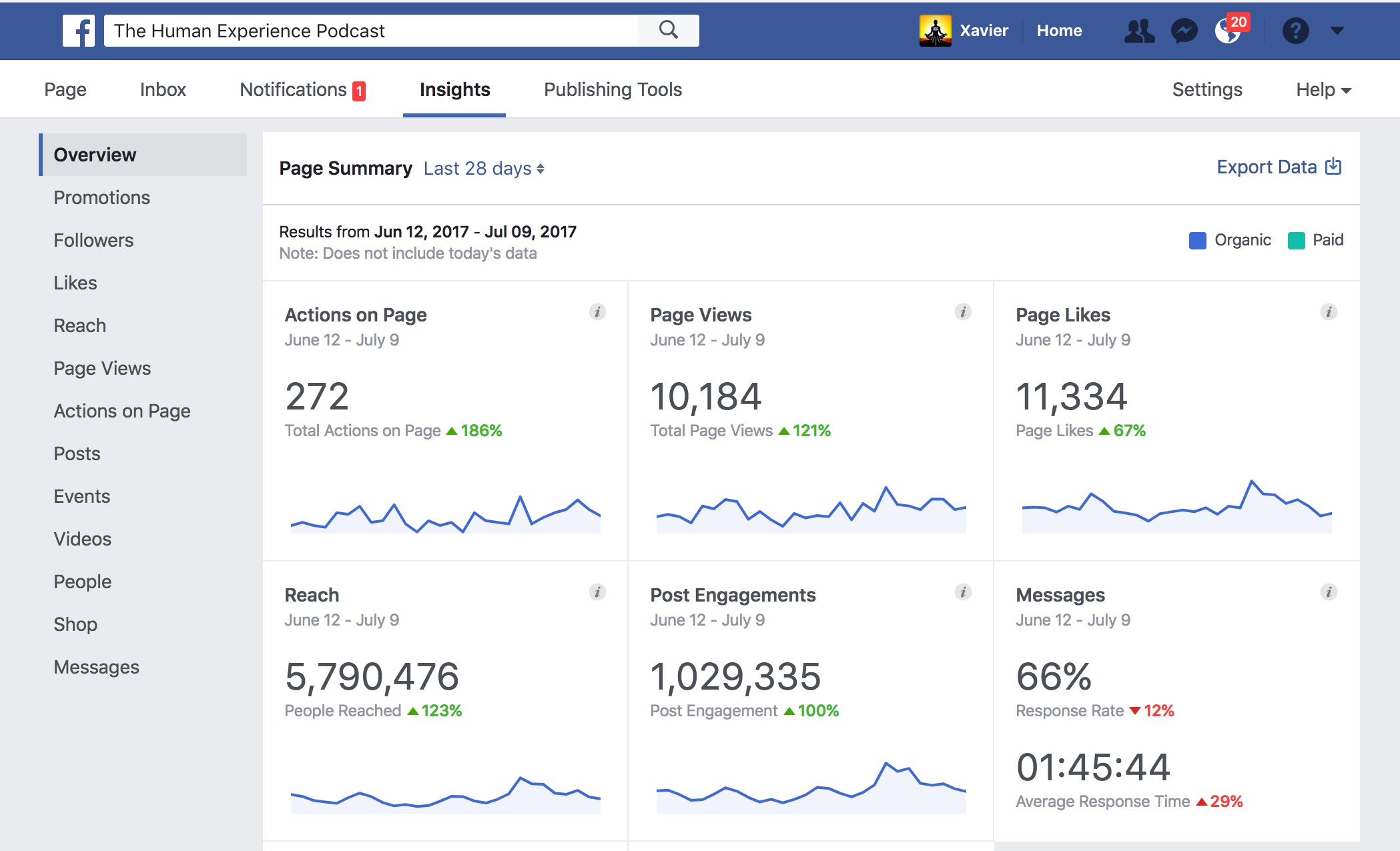Click the info icon on Reach card
This screenshot has width=1400, height=851.
tap(597, 592)
